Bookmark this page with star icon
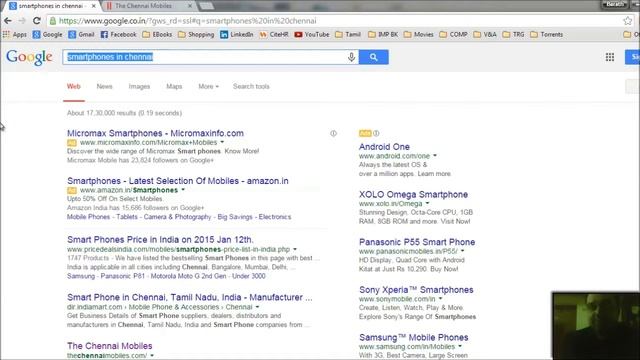Image resolution: width=640 pixels, height=360 pixels. click(x=627, y=21)
